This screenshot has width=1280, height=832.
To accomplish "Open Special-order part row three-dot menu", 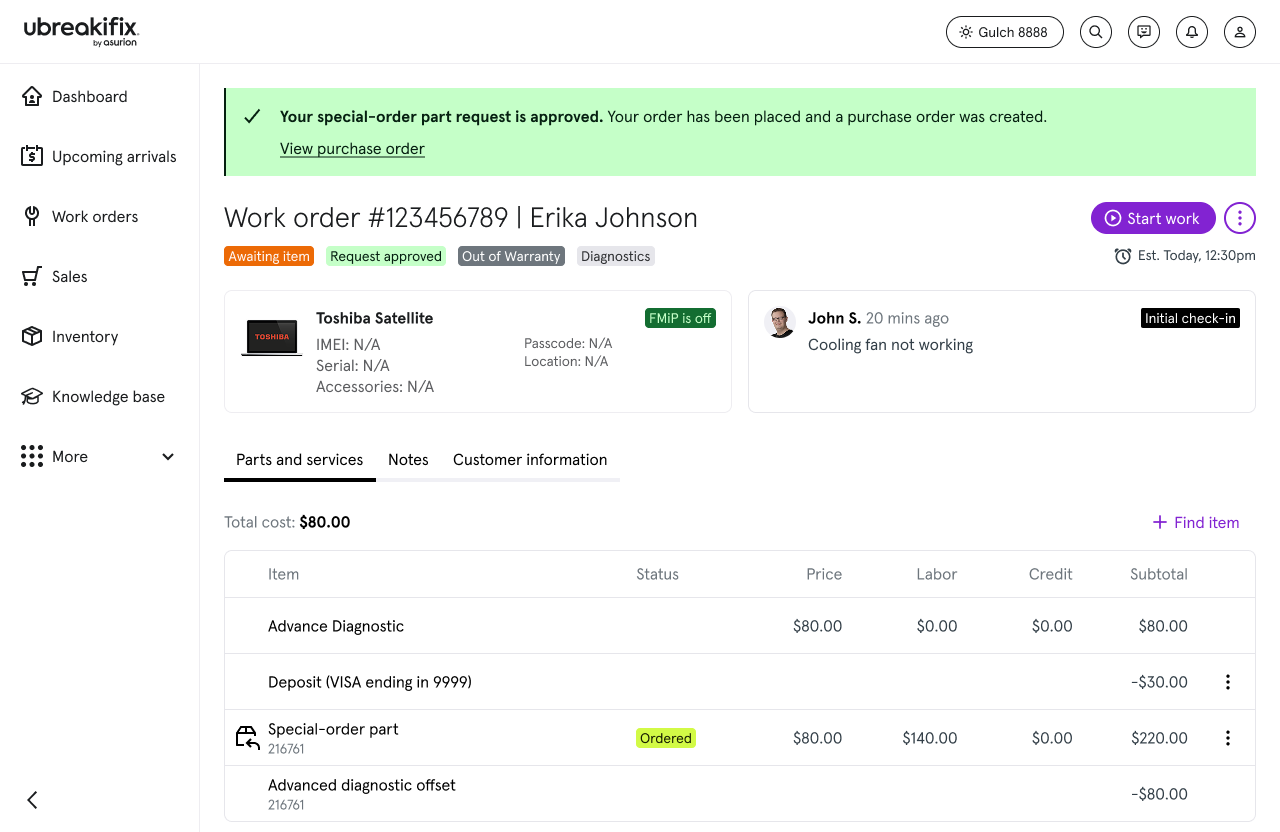I will pyautogui.click(x=1228, y=738).
